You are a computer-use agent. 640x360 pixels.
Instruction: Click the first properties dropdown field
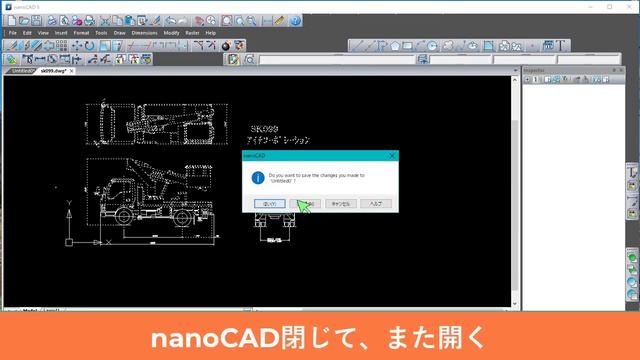pos(460,60)
